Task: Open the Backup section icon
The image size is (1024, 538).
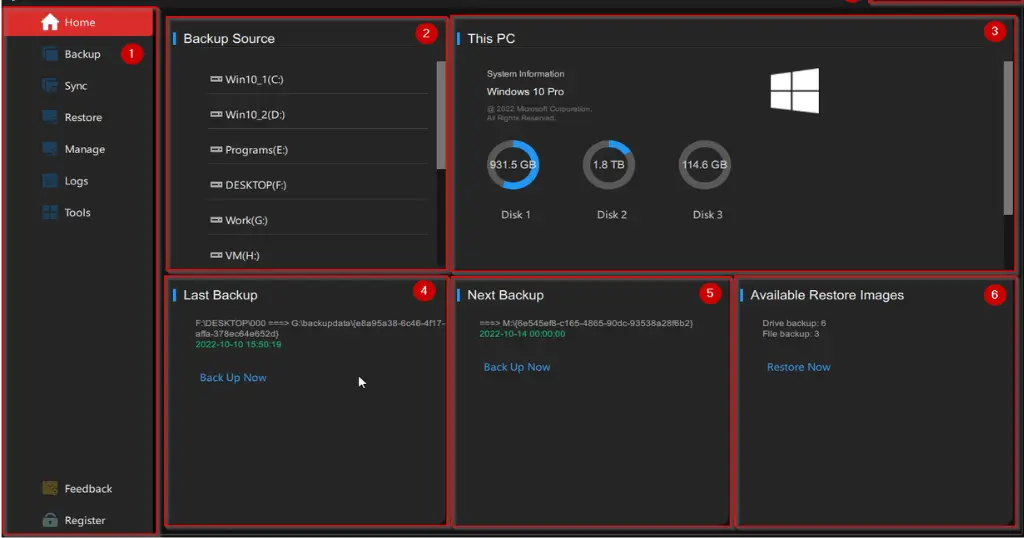Action: (x=50, y=54)
